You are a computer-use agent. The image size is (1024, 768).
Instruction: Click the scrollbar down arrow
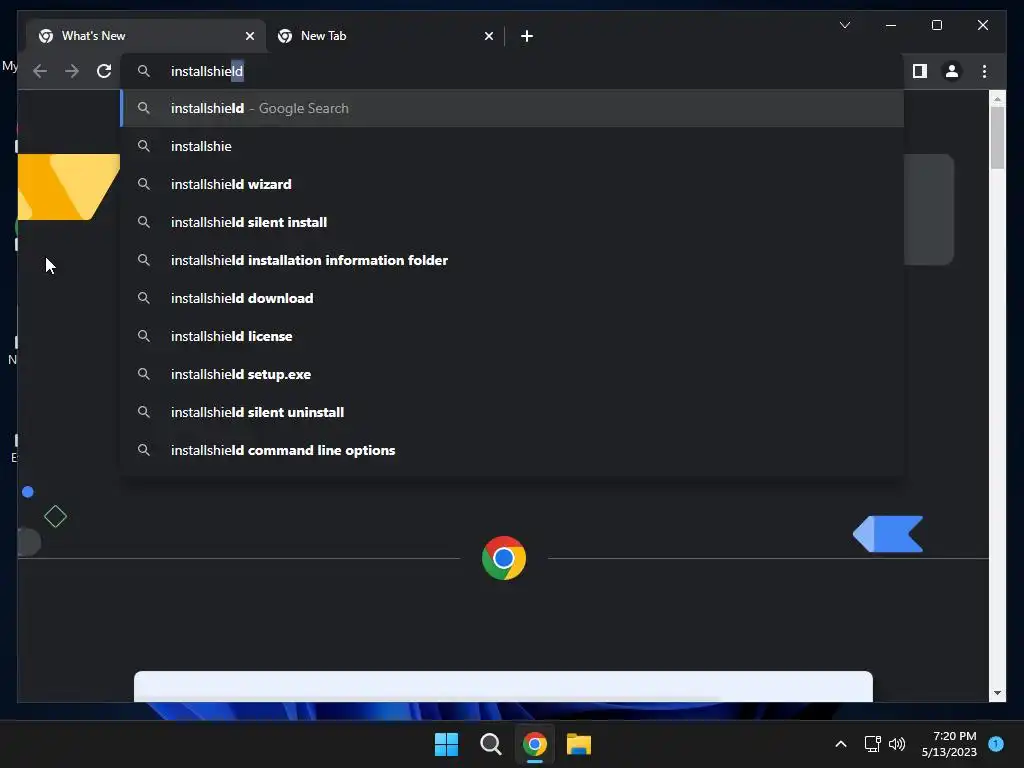[x=997, y=693]
